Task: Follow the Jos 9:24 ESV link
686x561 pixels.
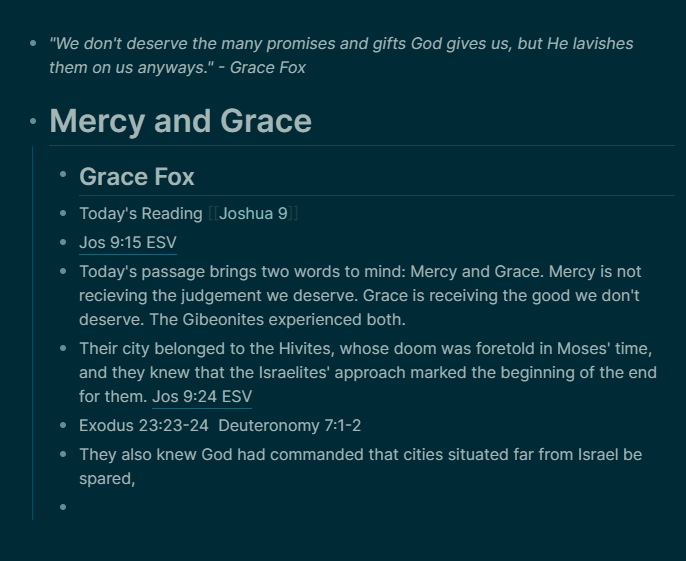Action: click(202, 396)
